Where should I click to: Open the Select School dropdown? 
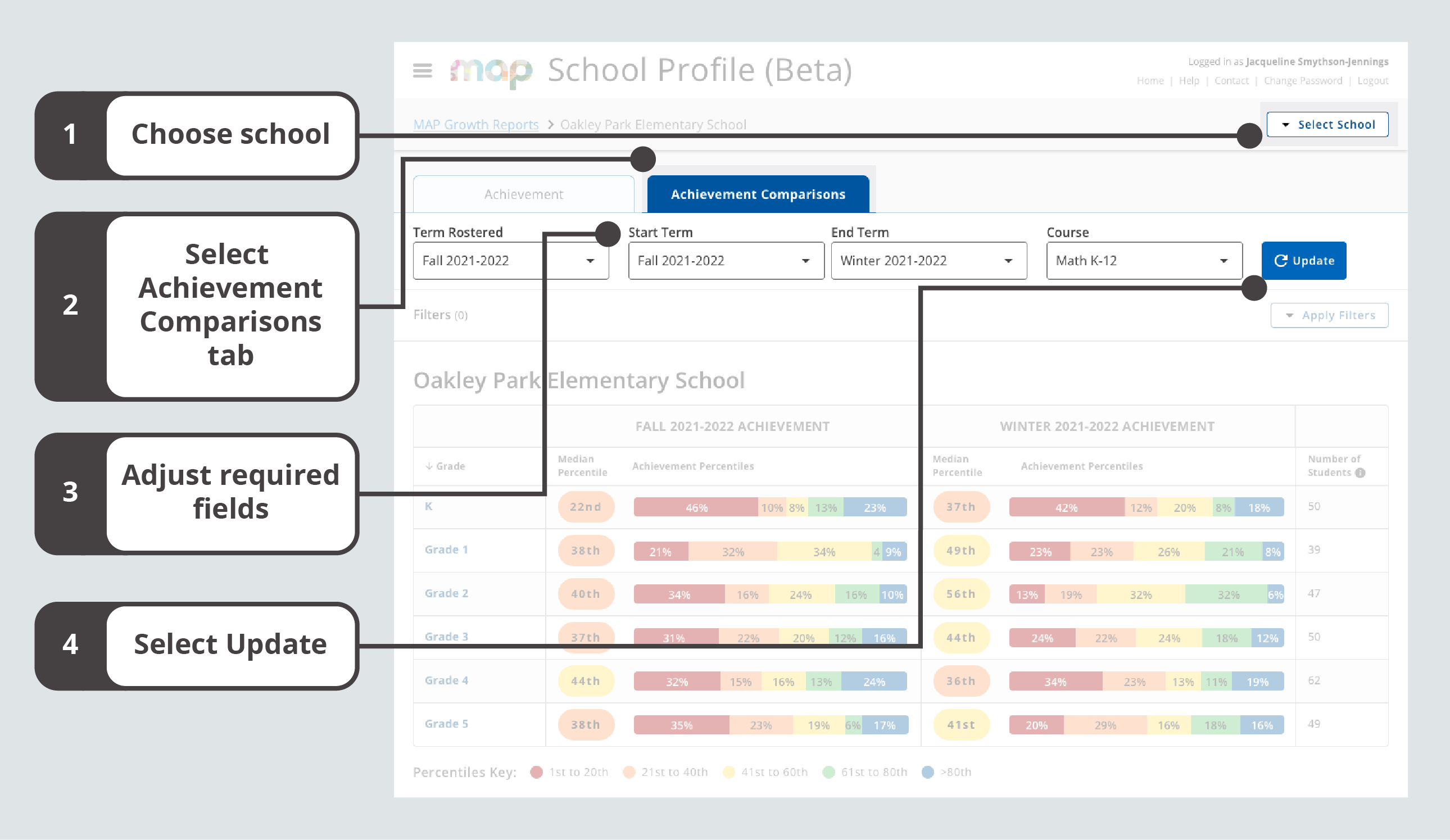pyautogui.click(x=1327, y=125)
